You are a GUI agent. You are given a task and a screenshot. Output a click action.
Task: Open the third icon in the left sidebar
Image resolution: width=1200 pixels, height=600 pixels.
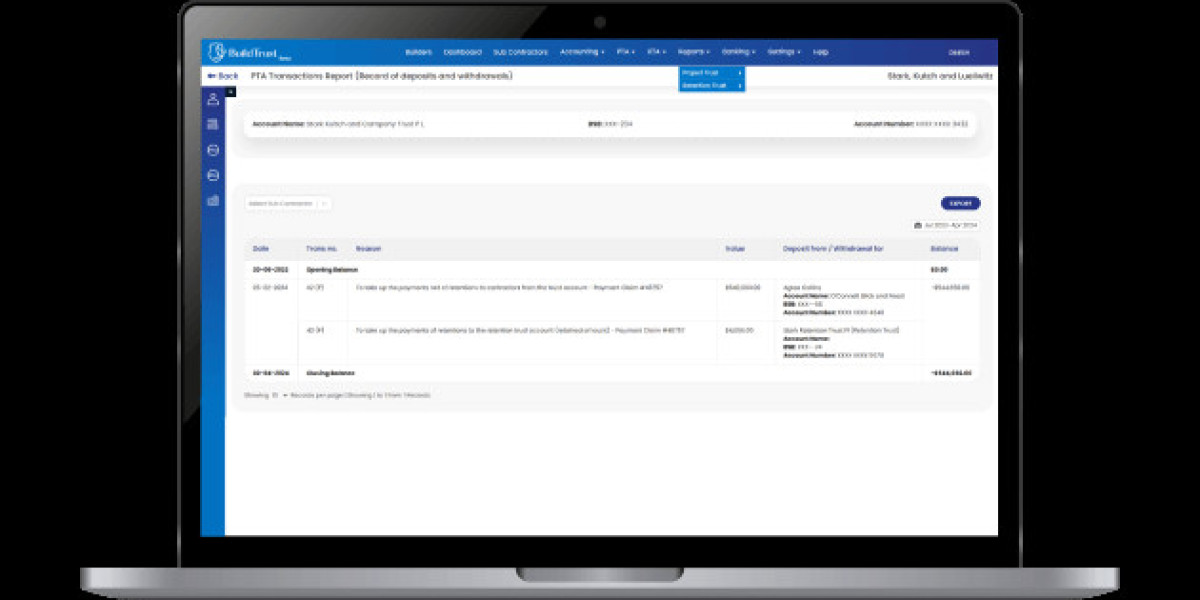[x=213, y=150]
